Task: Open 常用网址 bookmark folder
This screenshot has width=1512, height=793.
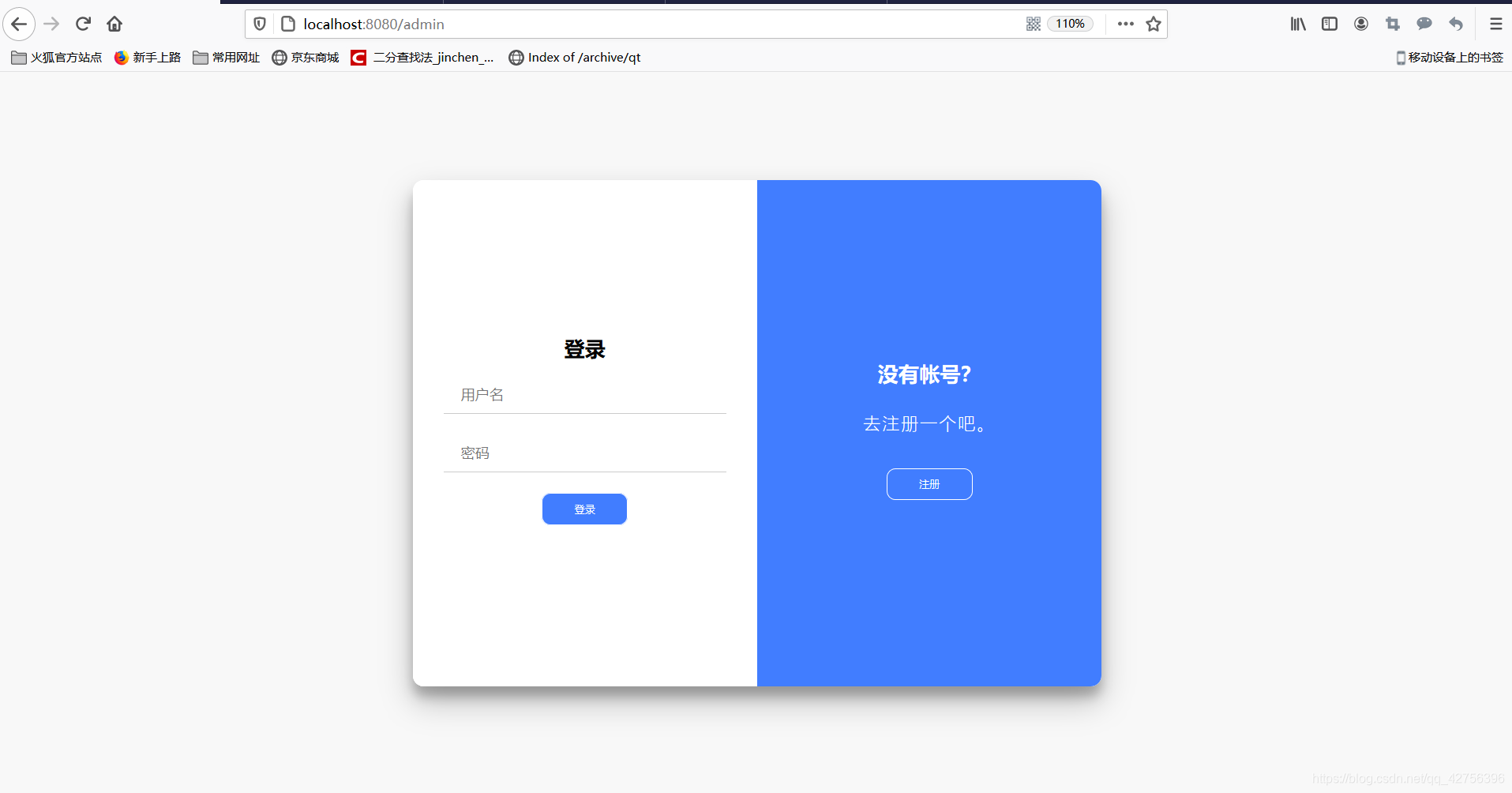Action: coord(227,58)
